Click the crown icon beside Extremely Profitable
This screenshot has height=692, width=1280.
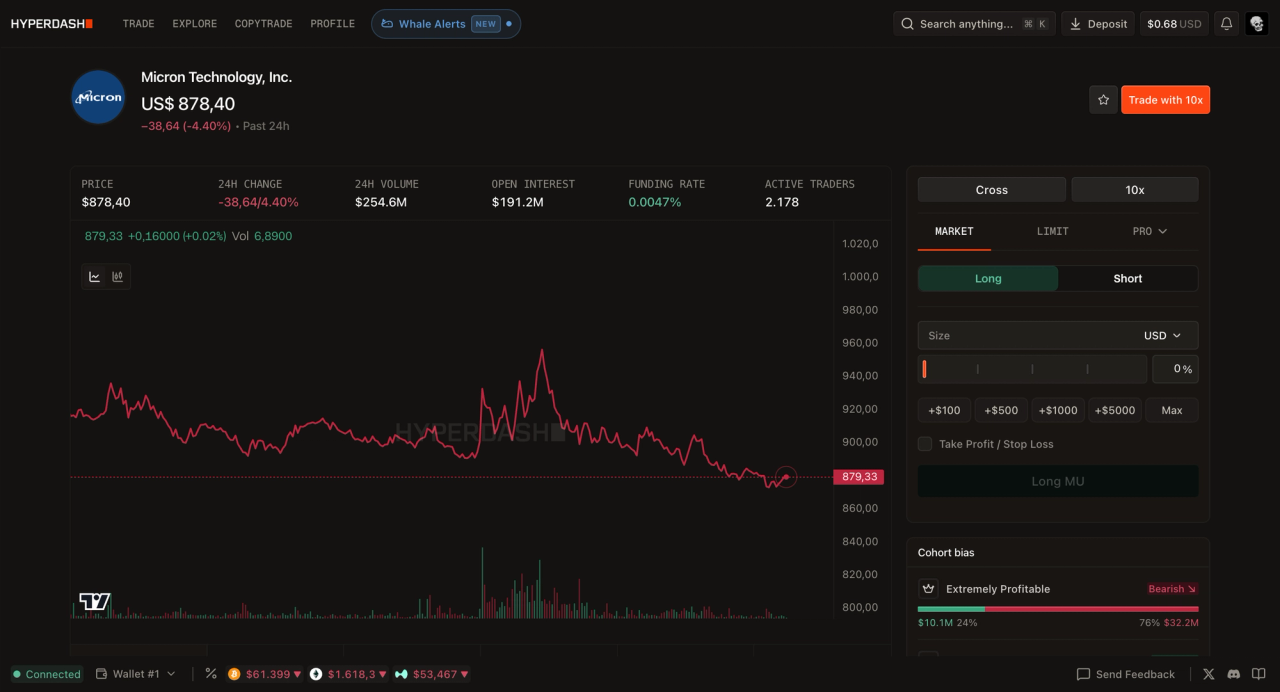click(928, 589)
